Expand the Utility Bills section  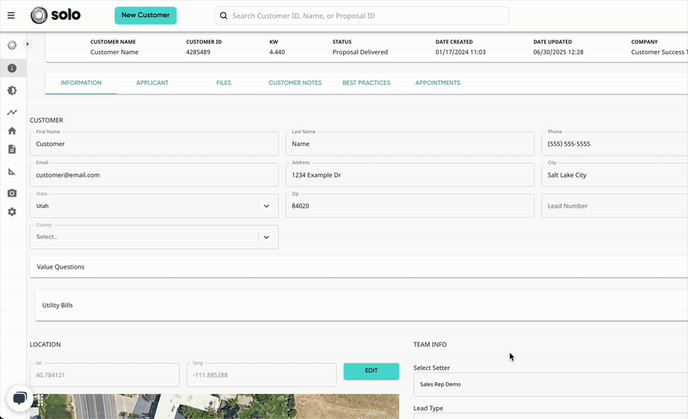click(x=361, y=305)
